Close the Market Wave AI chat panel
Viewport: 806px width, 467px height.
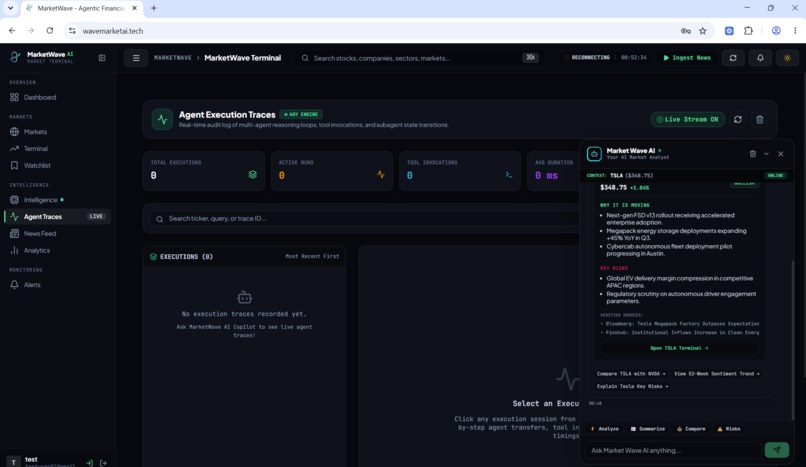pyautogui.click(x=780, y=154)
